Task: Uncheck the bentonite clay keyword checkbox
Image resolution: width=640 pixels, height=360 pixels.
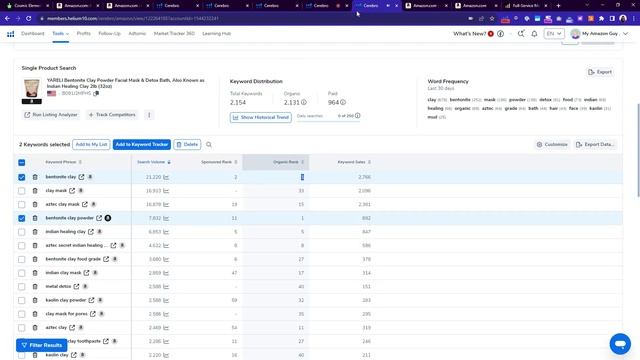Action: [22, 177]
